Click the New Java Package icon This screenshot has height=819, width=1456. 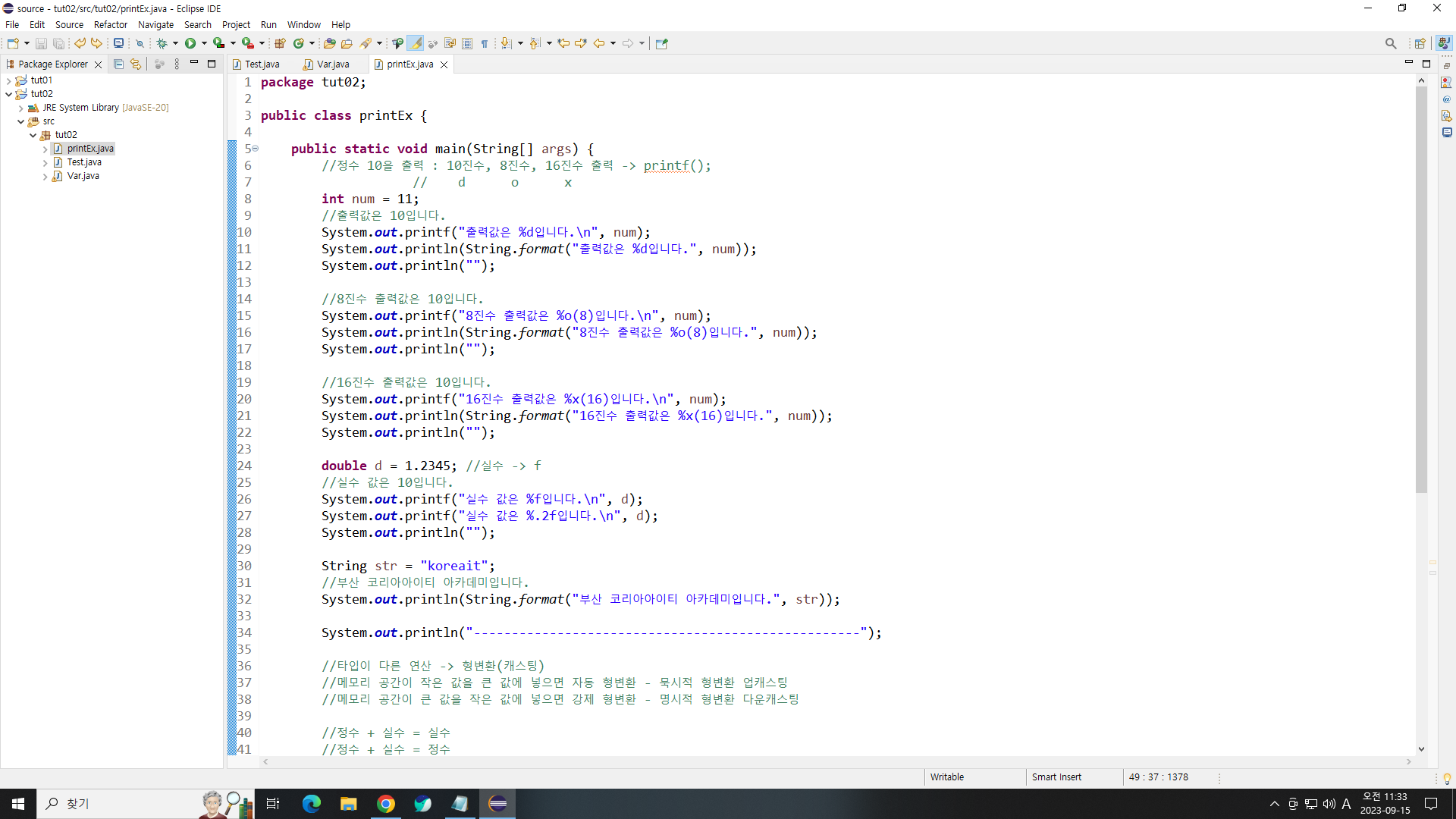tap(280, 43)
